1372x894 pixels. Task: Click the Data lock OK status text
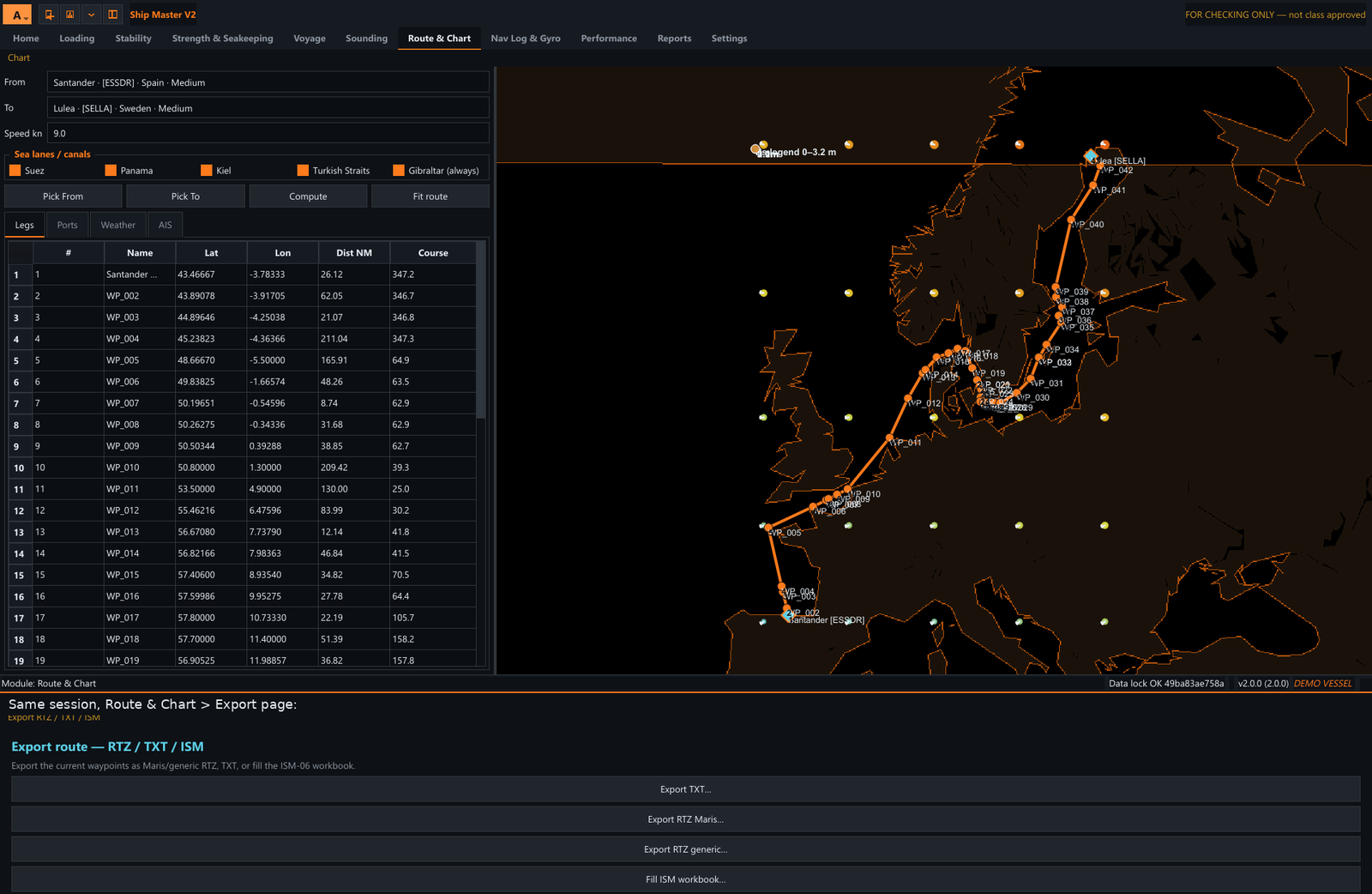(x=1166, y=684)
